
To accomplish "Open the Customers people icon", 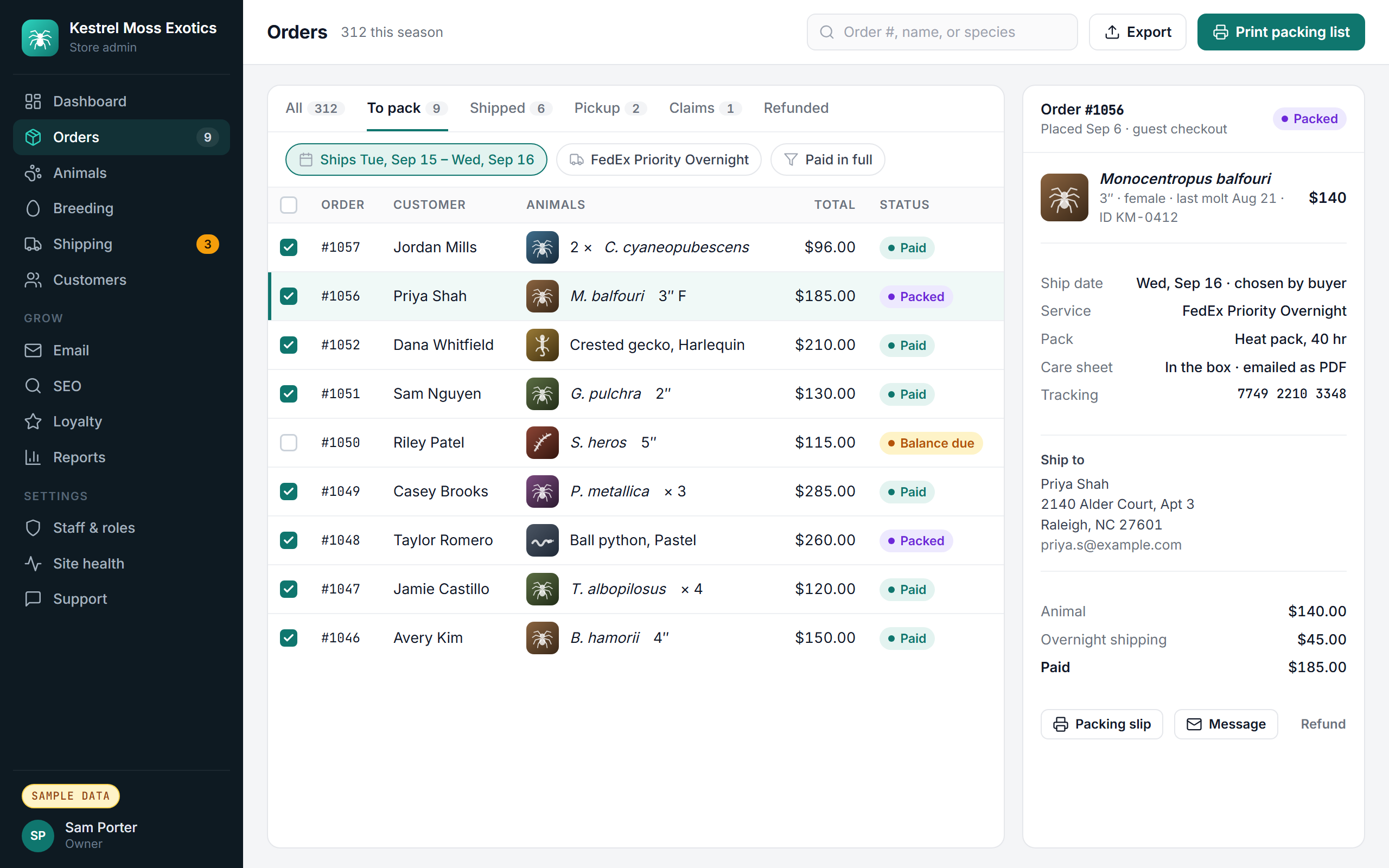I will (x=33, y=279).
